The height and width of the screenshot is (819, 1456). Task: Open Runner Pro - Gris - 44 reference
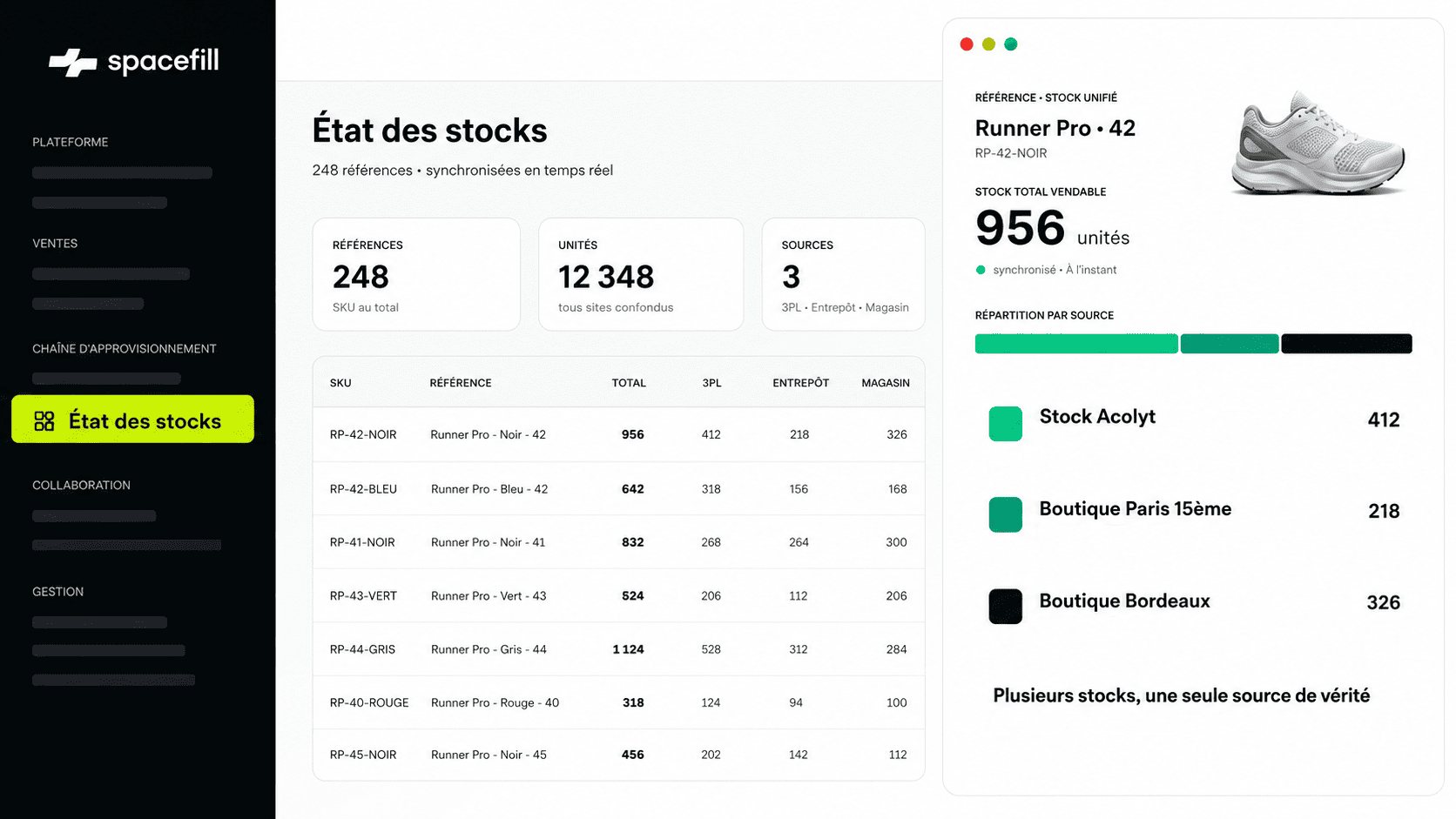pos(489,649)
